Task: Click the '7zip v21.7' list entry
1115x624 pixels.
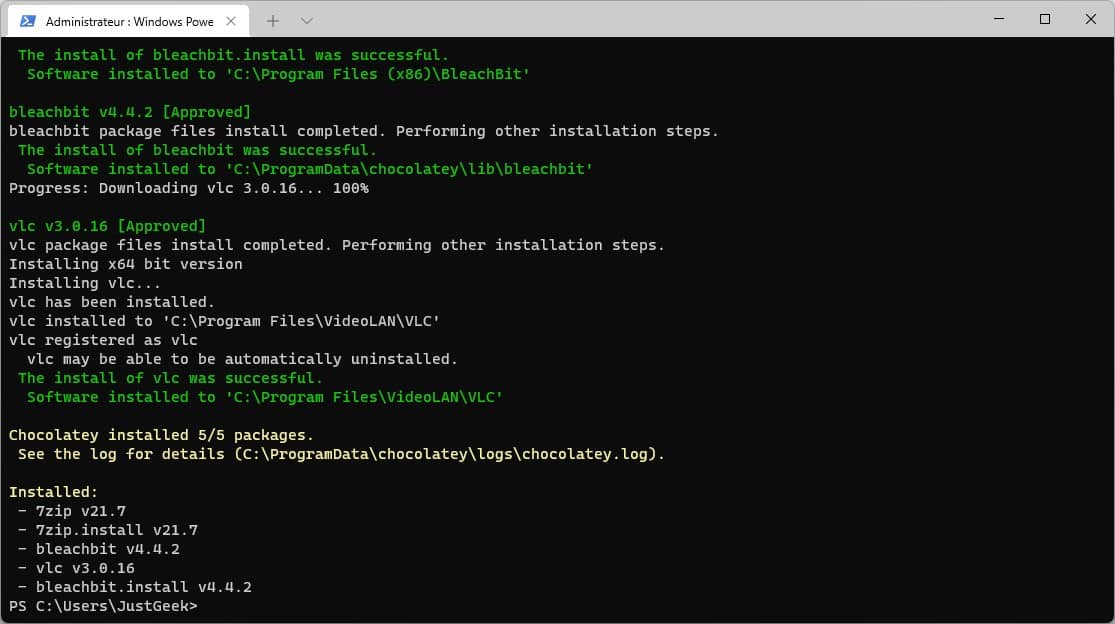Action: [72, 511]
